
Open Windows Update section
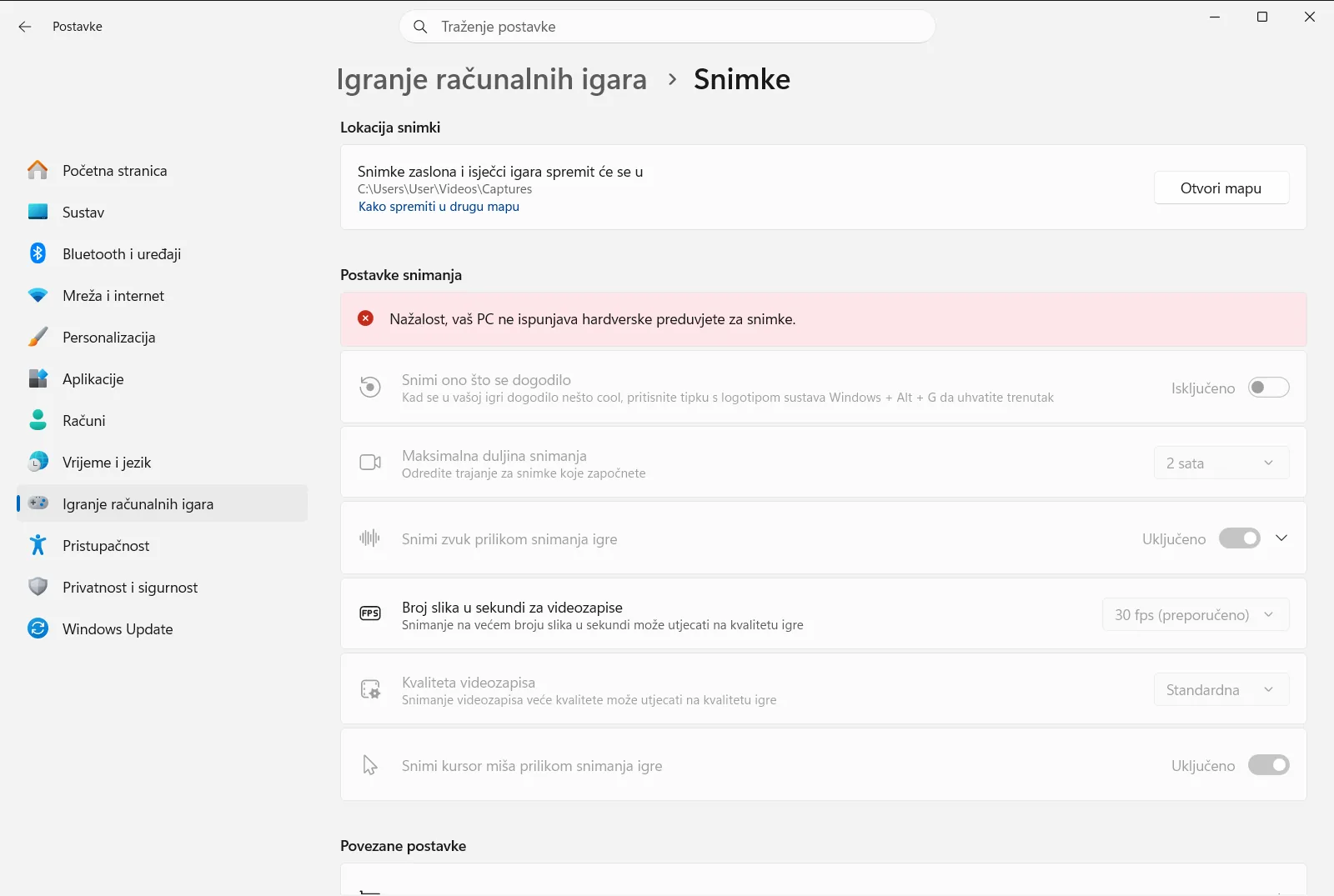pyautogui.click(x=163, y=628)
